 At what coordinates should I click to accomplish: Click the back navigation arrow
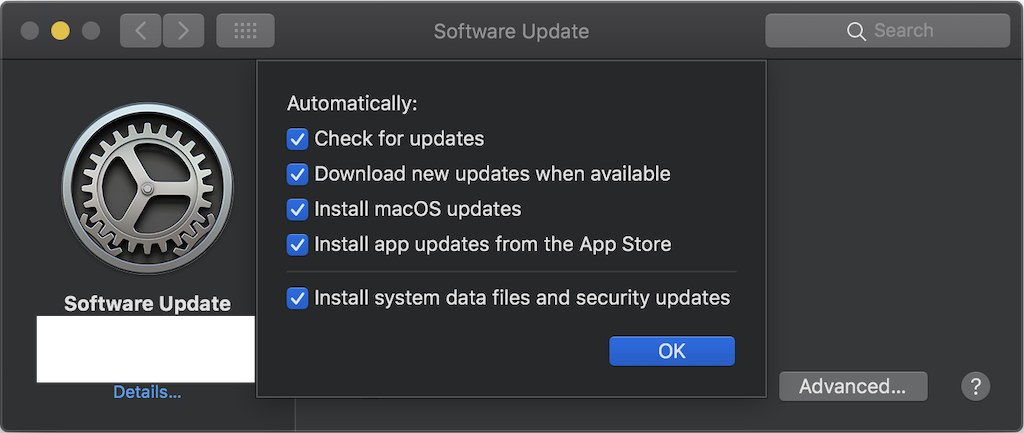[x=140, y=31]
